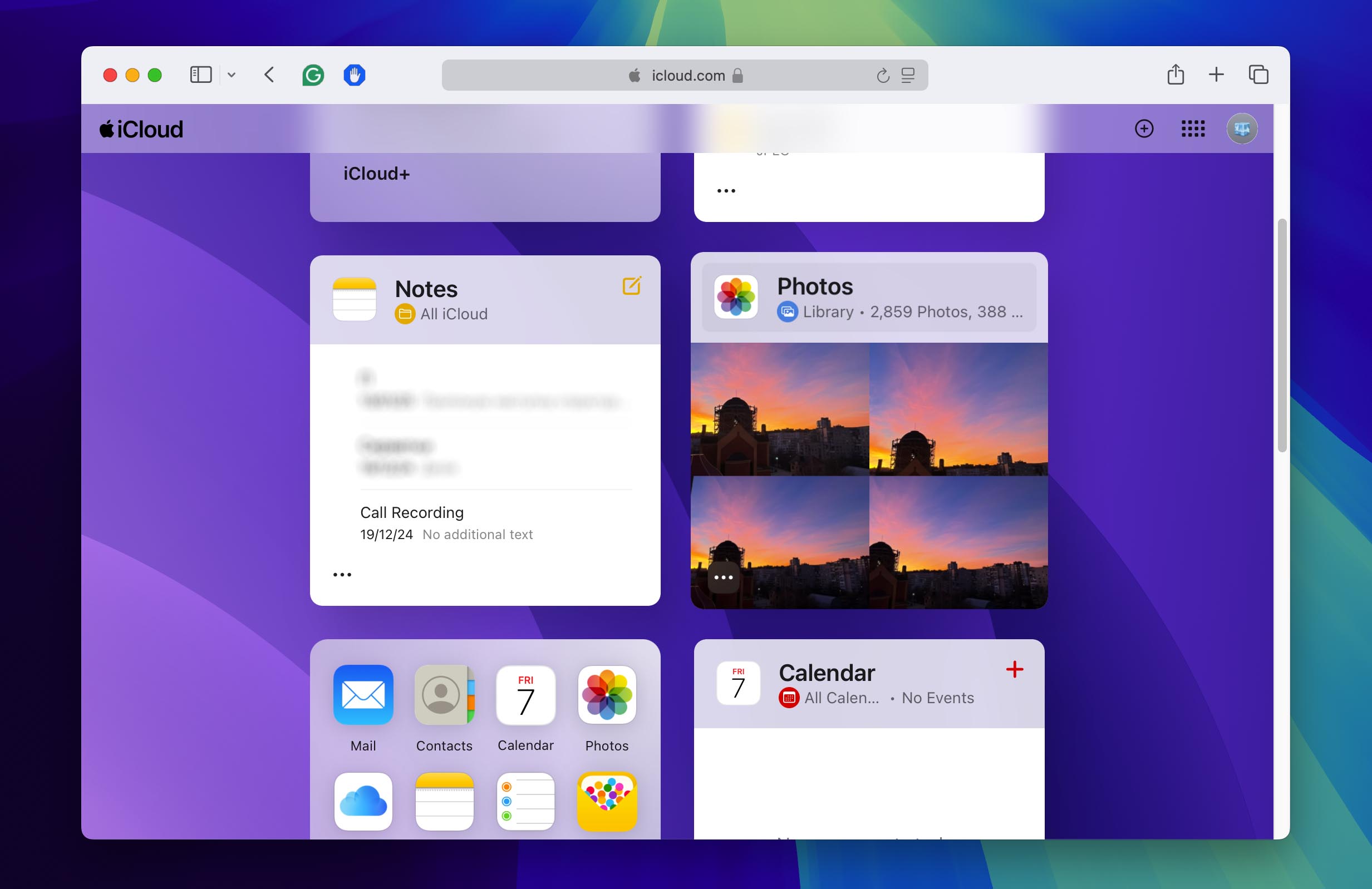1372x889 pixels.
Task: Open the Calendar app icon
Action: pos(525,693)
